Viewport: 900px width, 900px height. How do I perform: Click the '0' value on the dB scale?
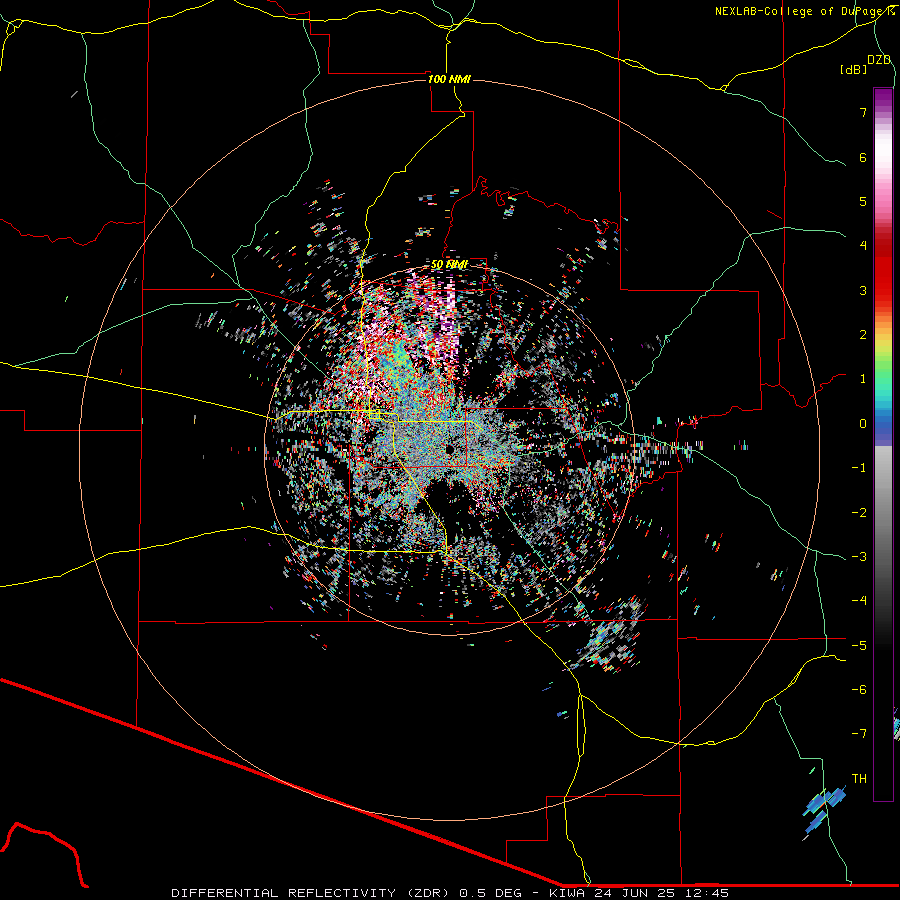pos(863,424)
